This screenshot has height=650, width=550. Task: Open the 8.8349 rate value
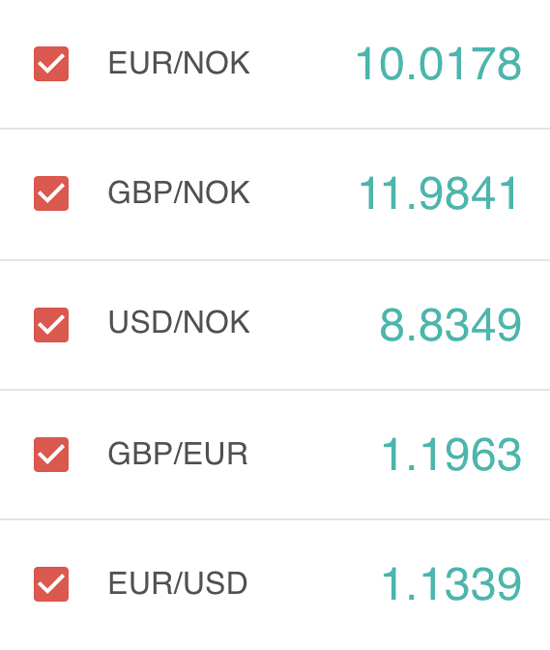pyautogui.click(x=451, y=325)
